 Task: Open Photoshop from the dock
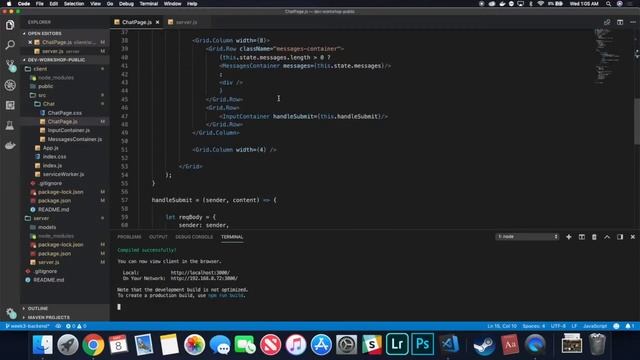(x=422, y=344)
